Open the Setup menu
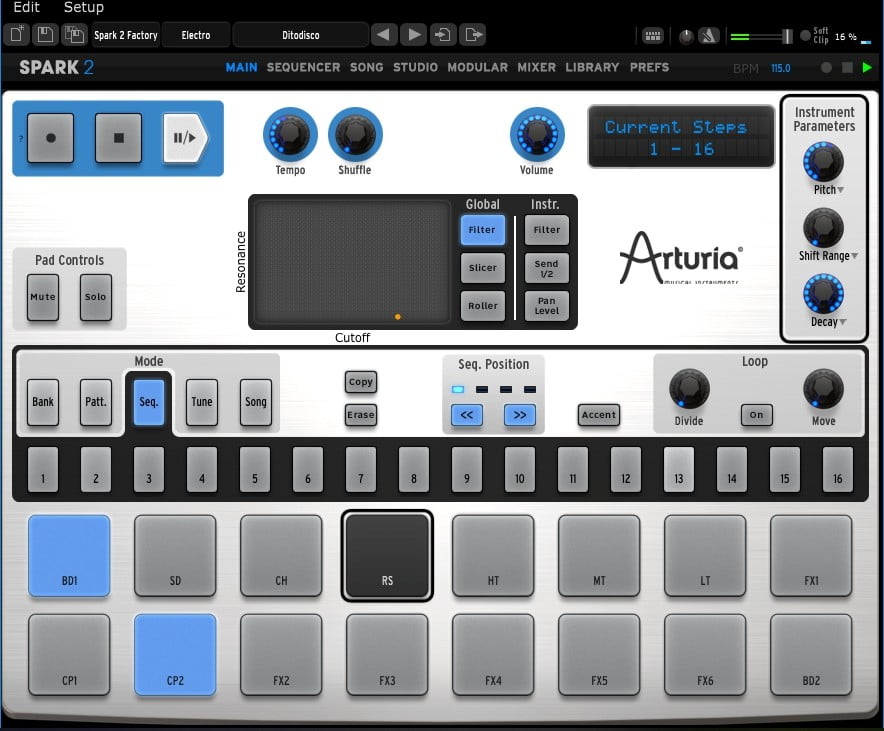 83,7
